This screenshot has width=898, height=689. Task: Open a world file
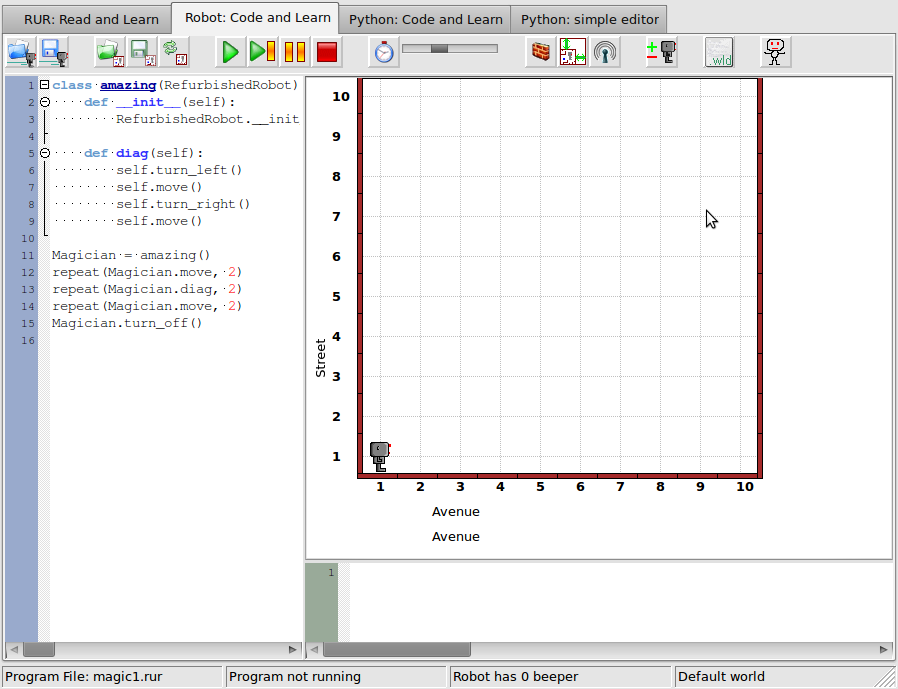pyautogui.click(x=110, y=52)
